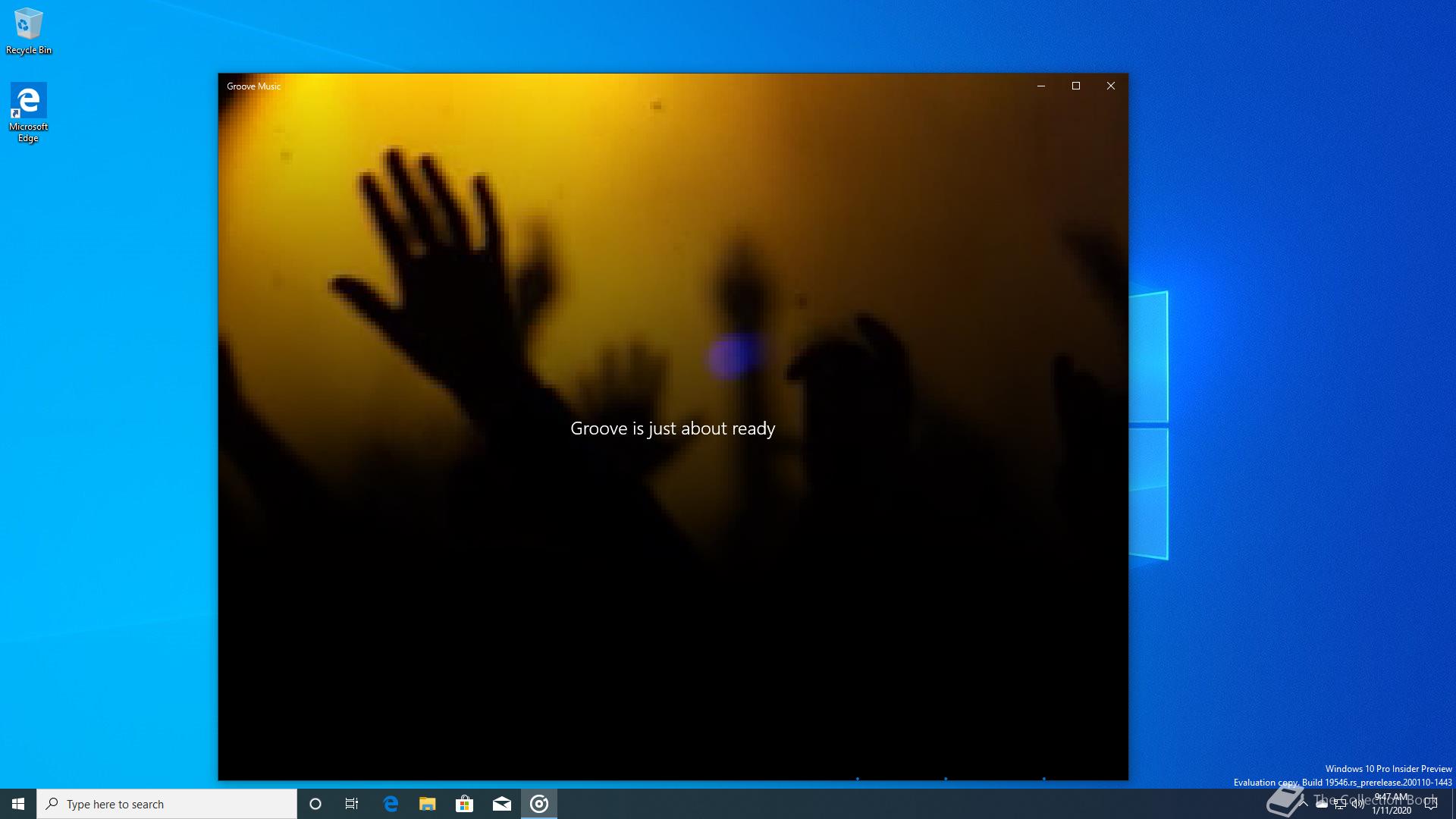This screenshot has width=1456, height=819.
Task: Select the Microsoft Edge desktop shortcut
Action: (28, 112)
